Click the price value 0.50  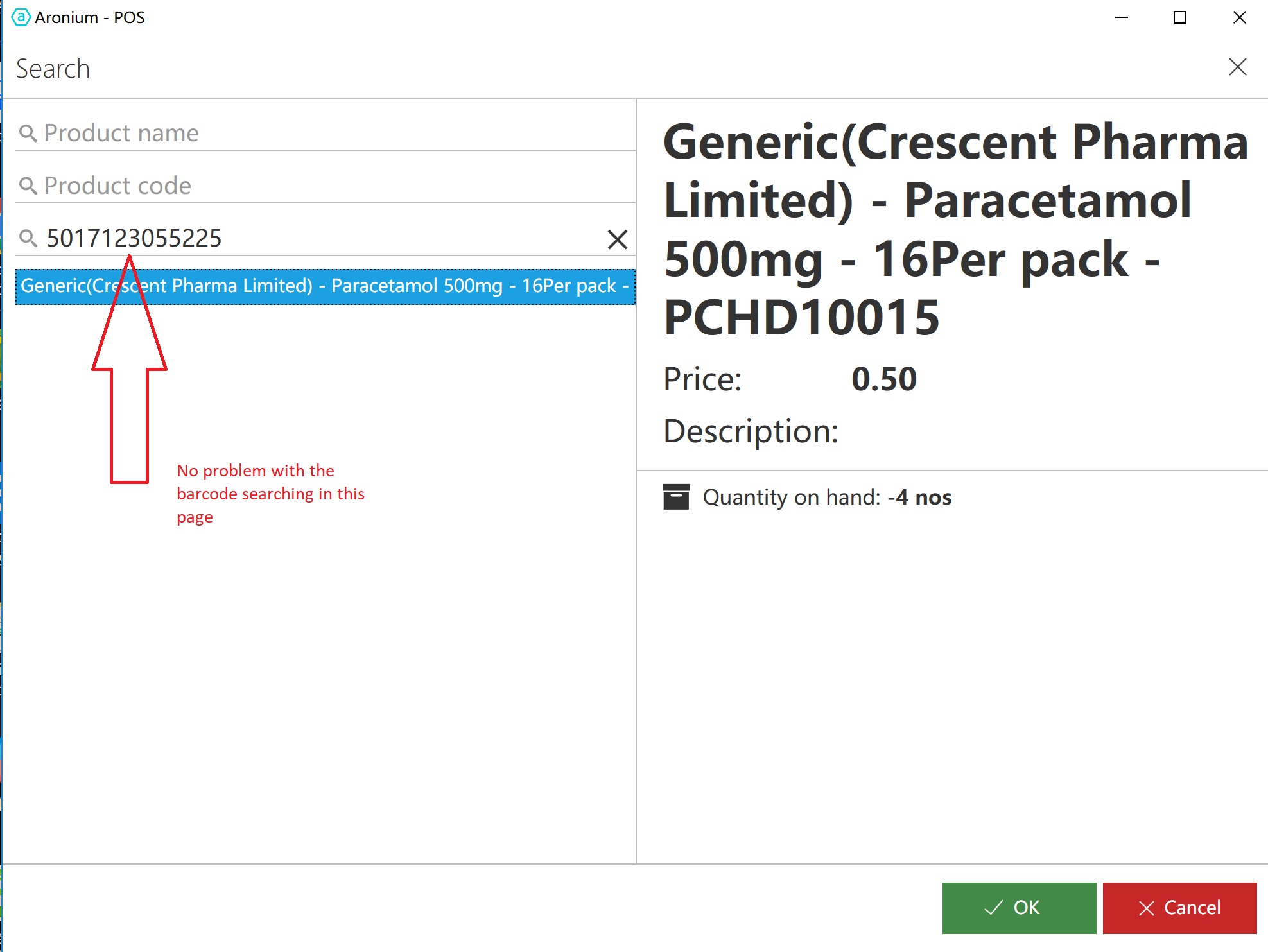click(883, 379)
